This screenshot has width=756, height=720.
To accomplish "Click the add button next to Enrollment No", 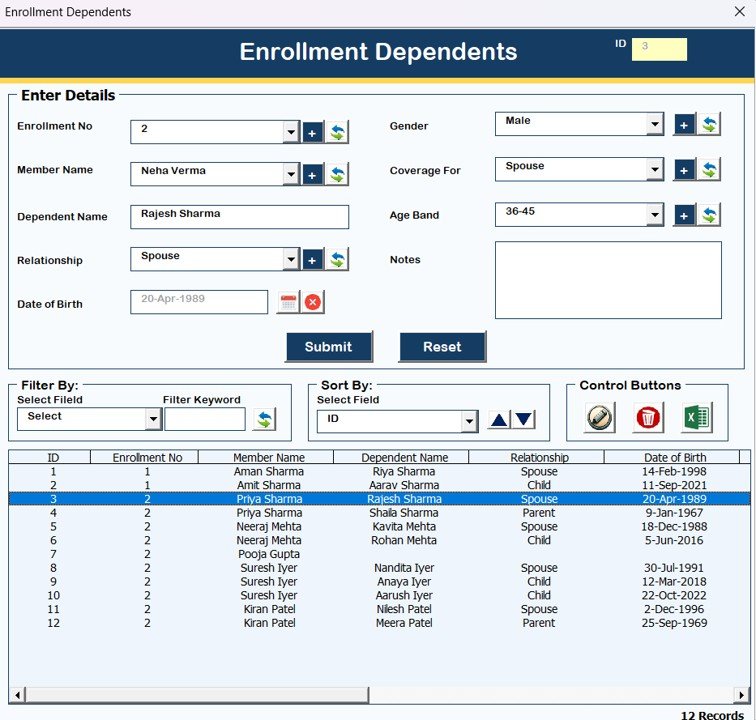I will click(312, 132).
